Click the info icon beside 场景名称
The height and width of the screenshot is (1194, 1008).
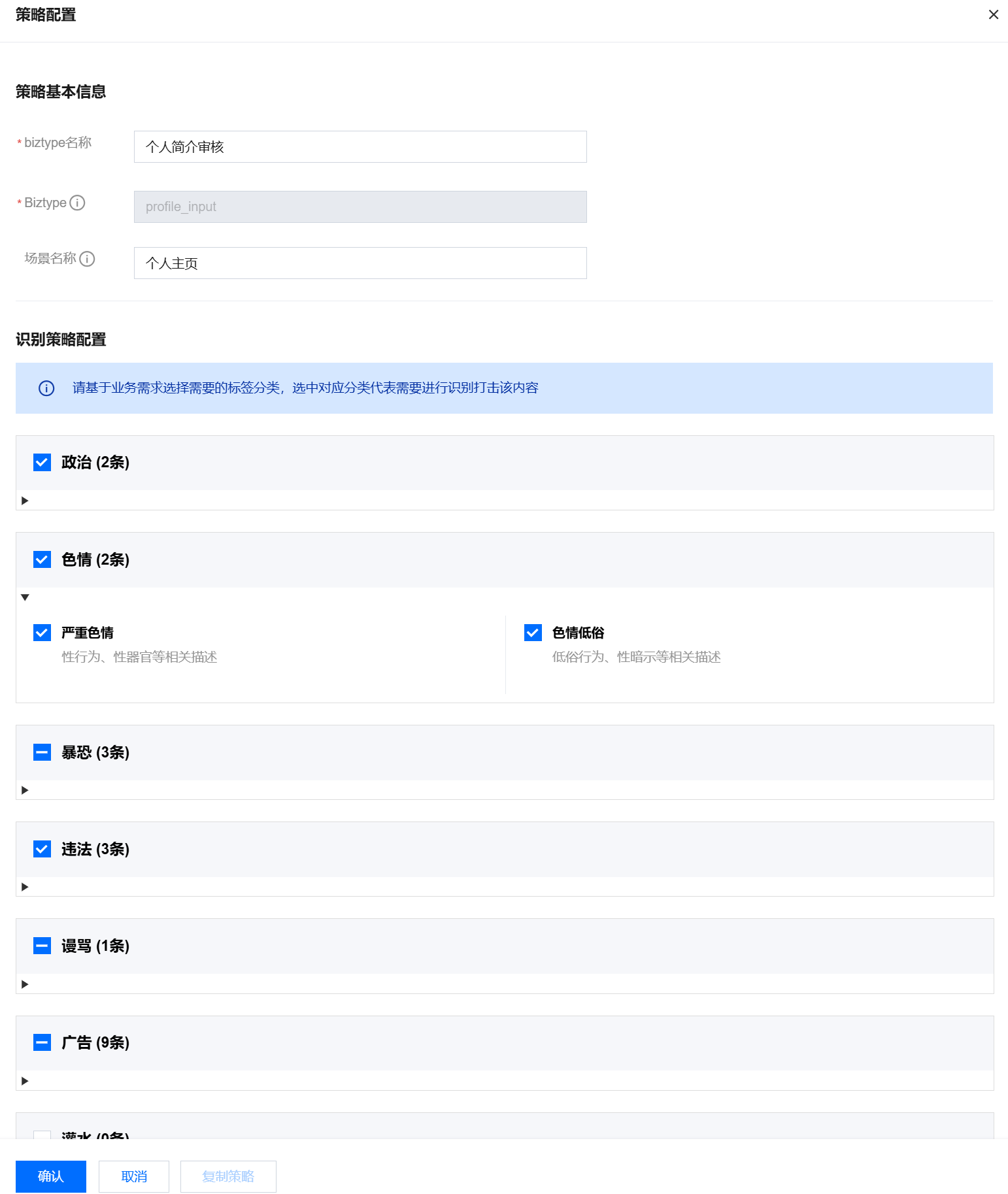pyautogui.click(x=87, y=259)
